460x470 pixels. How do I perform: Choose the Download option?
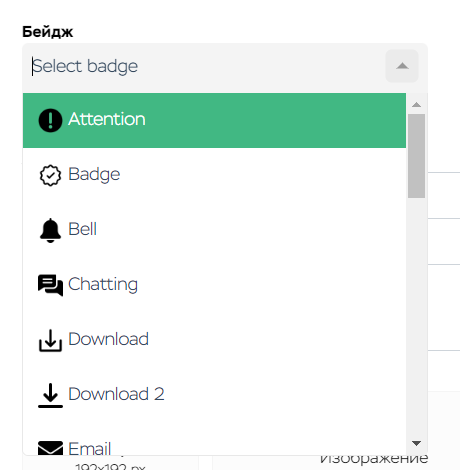coord(214,340)
